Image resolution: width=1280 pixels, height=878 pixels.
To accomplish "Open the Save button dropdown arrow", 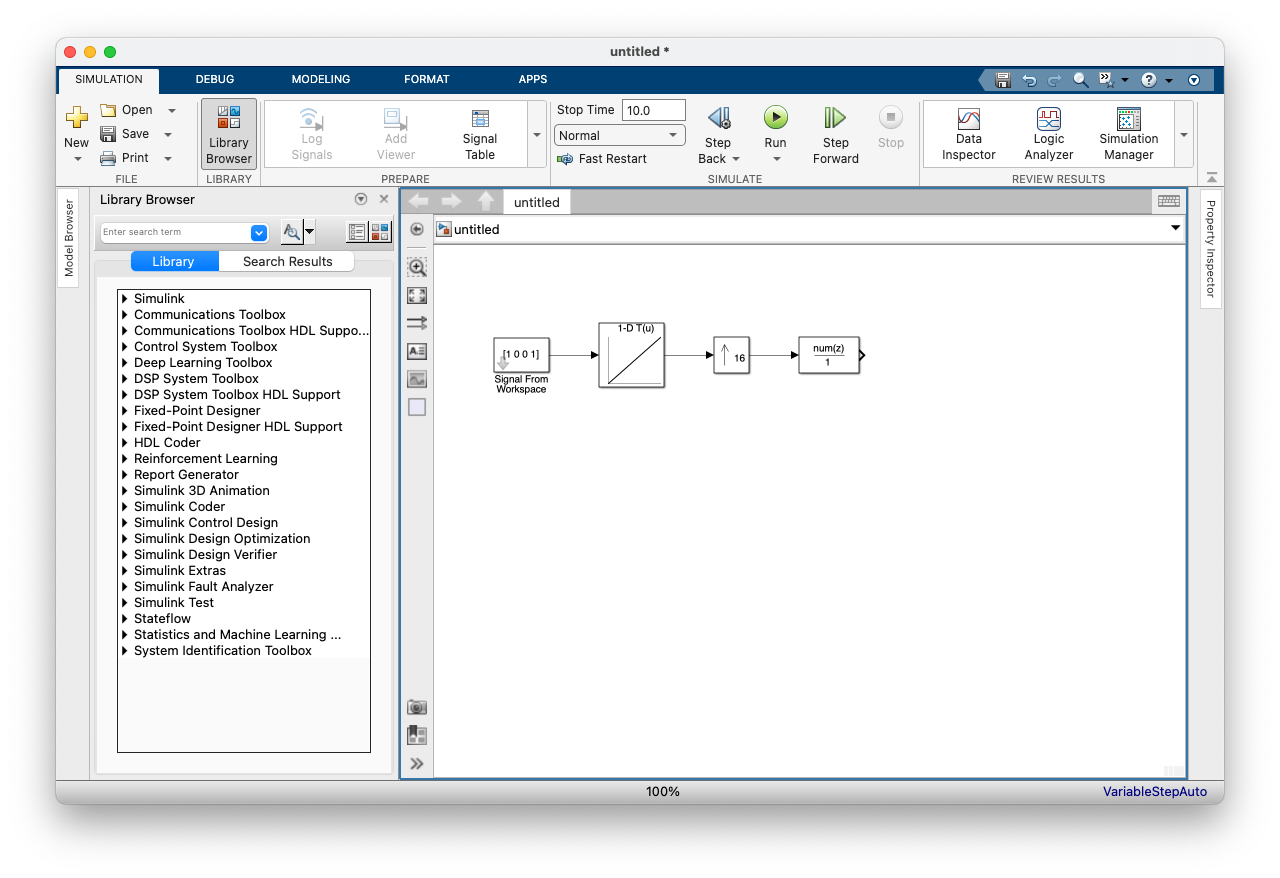I will 168,134.
